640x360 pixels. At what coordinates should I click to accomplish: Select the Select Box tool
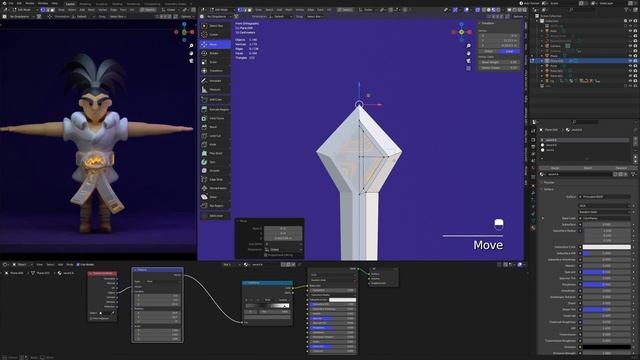(215, 26)
